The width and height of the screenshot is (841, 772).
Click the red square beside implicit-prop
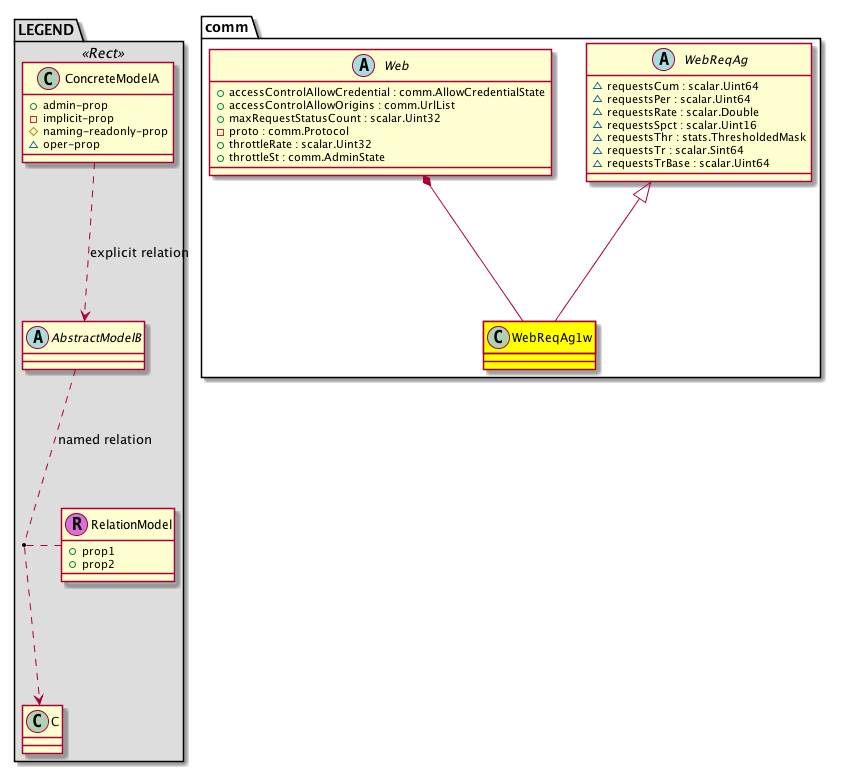pyautogui.click(x=32, y=118)
